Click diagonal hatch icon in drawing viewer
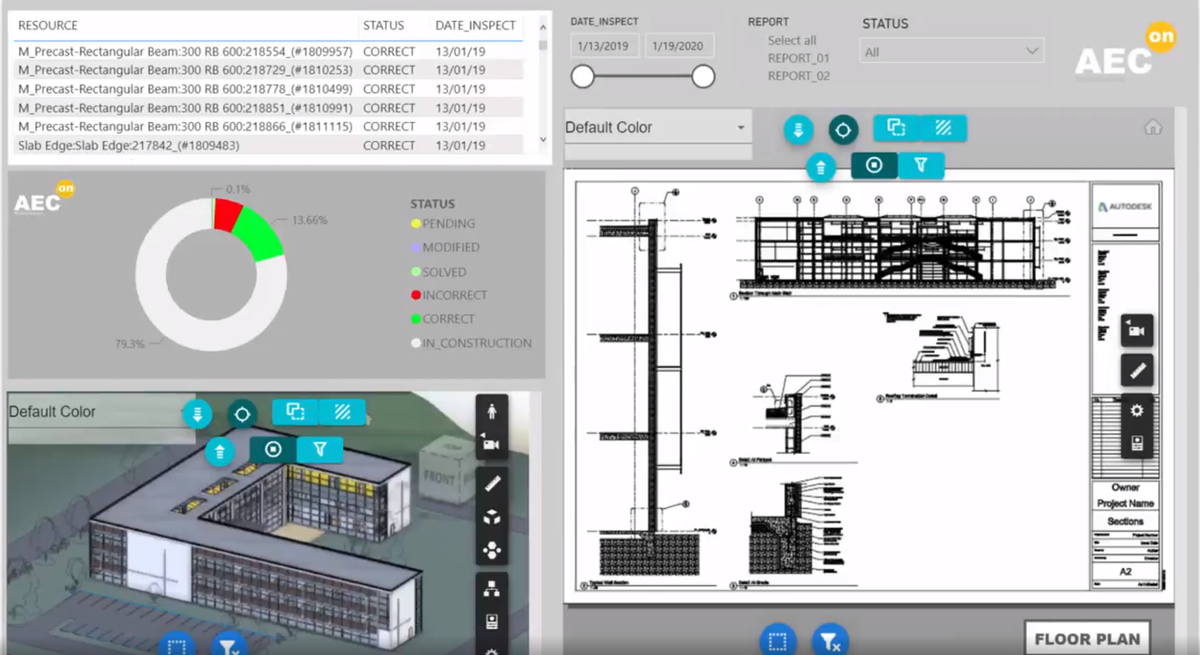 point(943,127)
